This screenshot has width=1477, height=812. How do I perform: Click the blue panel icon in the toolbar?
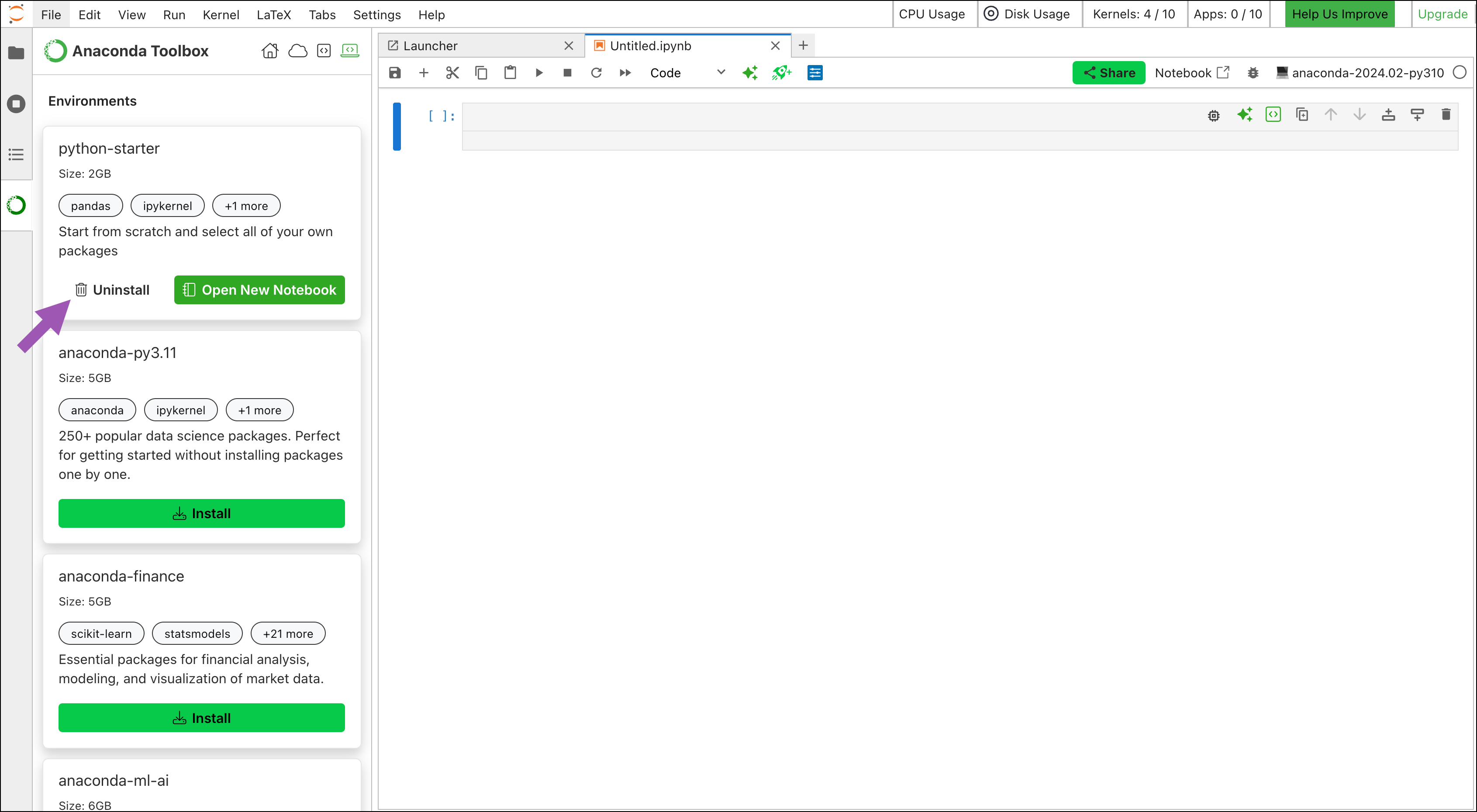pyautogui.click(x=815, y=73)
